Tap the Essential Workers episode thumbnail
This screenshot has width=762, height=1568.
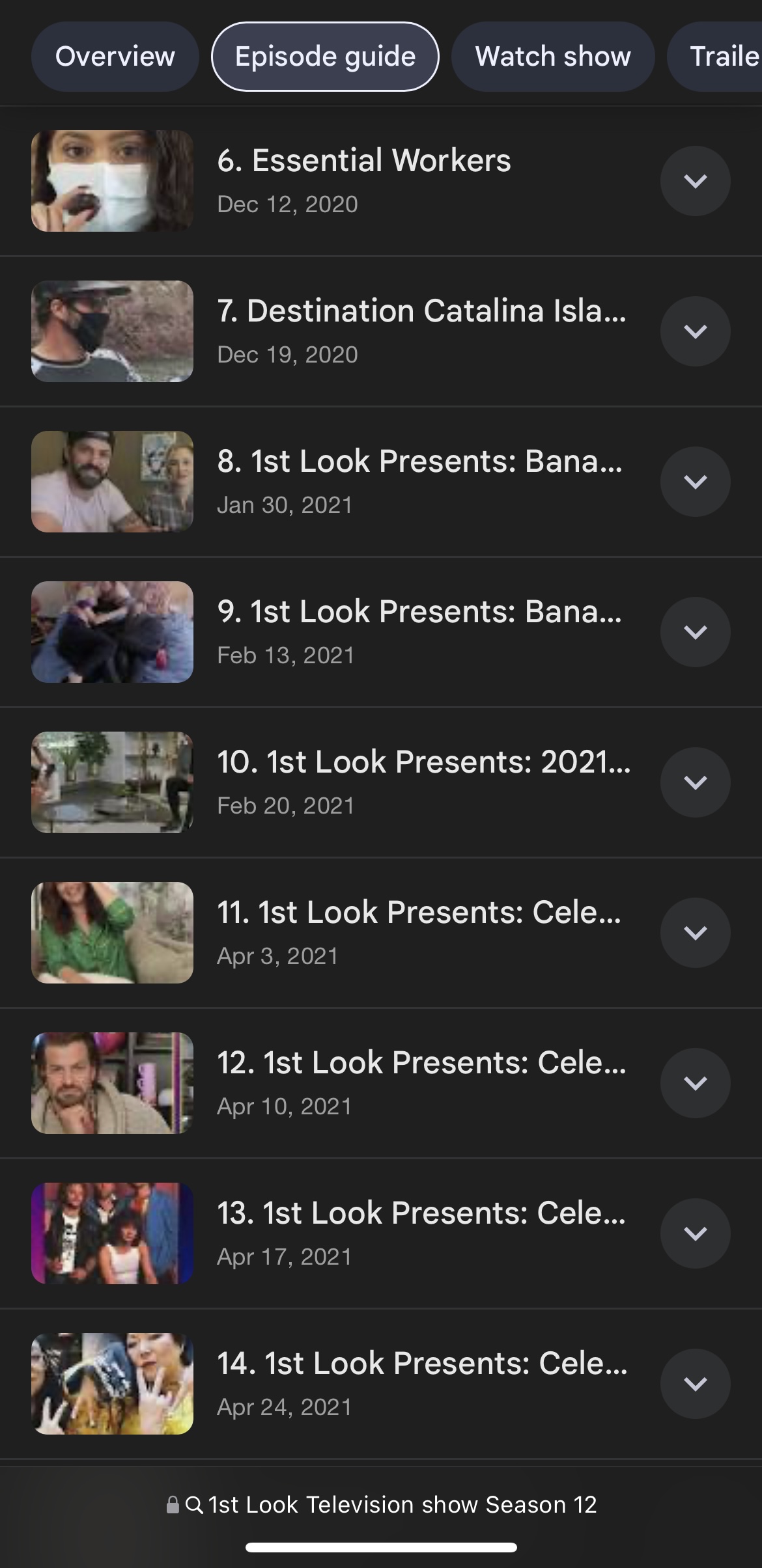[112, 181]
